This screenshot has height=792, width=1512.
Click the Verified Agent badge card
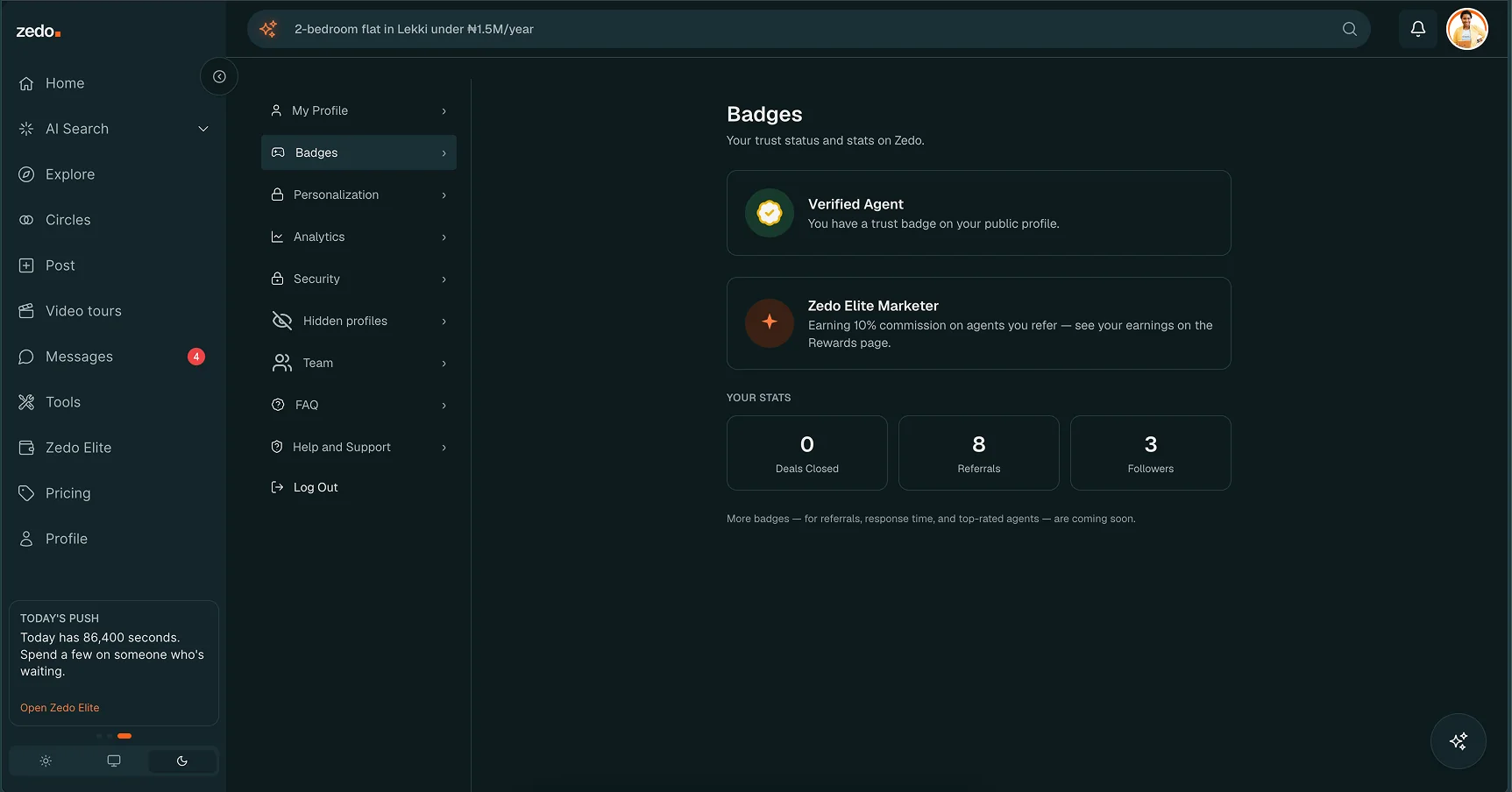978,213
